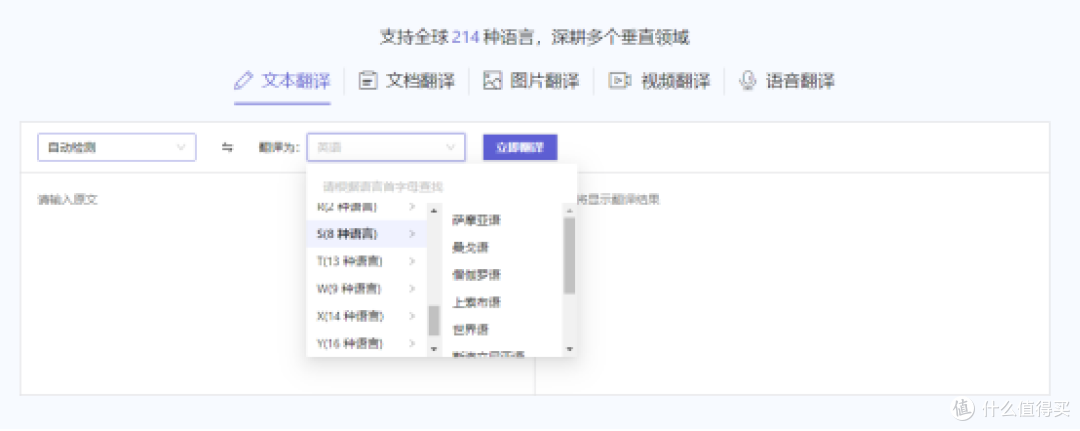Click the 214 languages count text
Image resolution: width=1080 pixels, height=431 pixels.
(466, 37)
